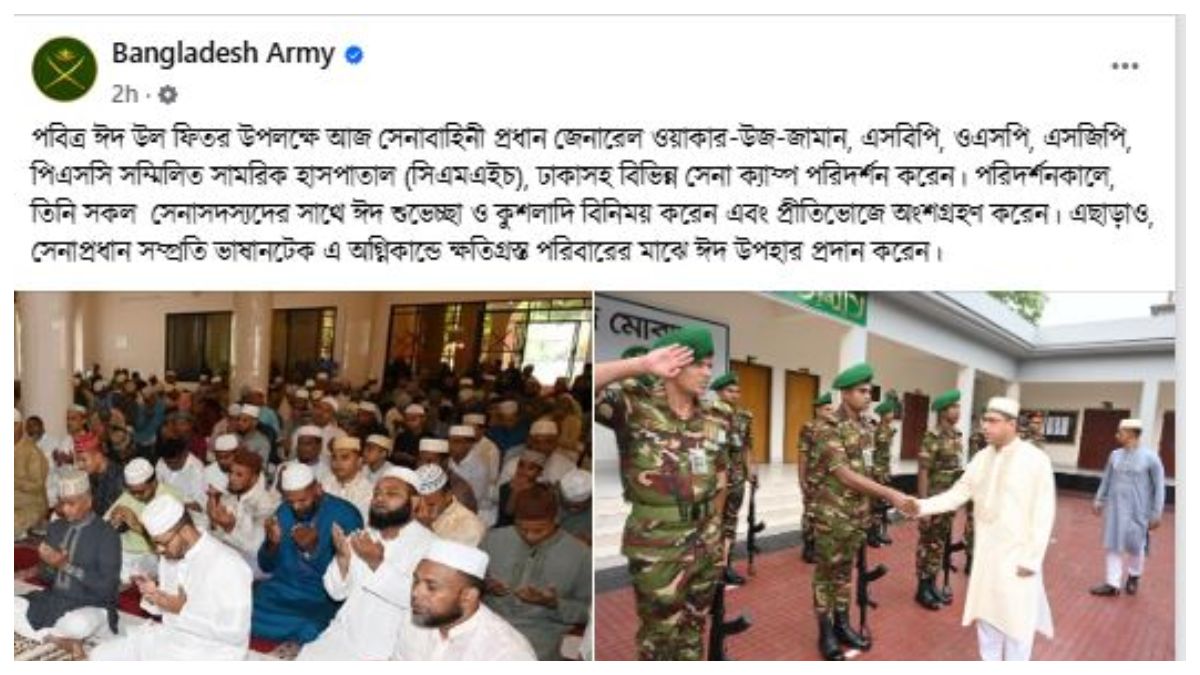Click the Bangladesh Army page name
Screen dimensions: 1200x675
click(x=223, y=53)
